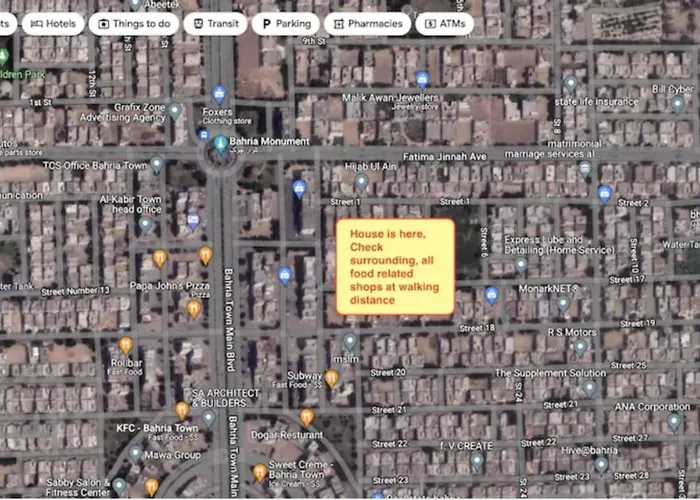
Task: Select the Papa Johns Pizza marker
Action: pyautogui.click(x=193, y=308)
